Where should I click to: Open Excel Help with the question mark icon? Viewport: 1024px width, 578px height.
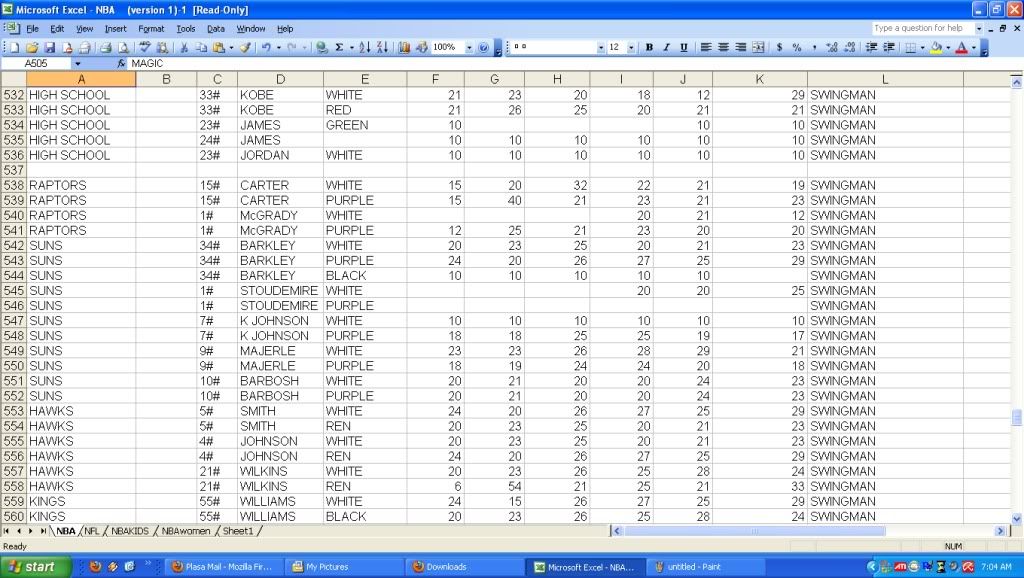[483, 48]
